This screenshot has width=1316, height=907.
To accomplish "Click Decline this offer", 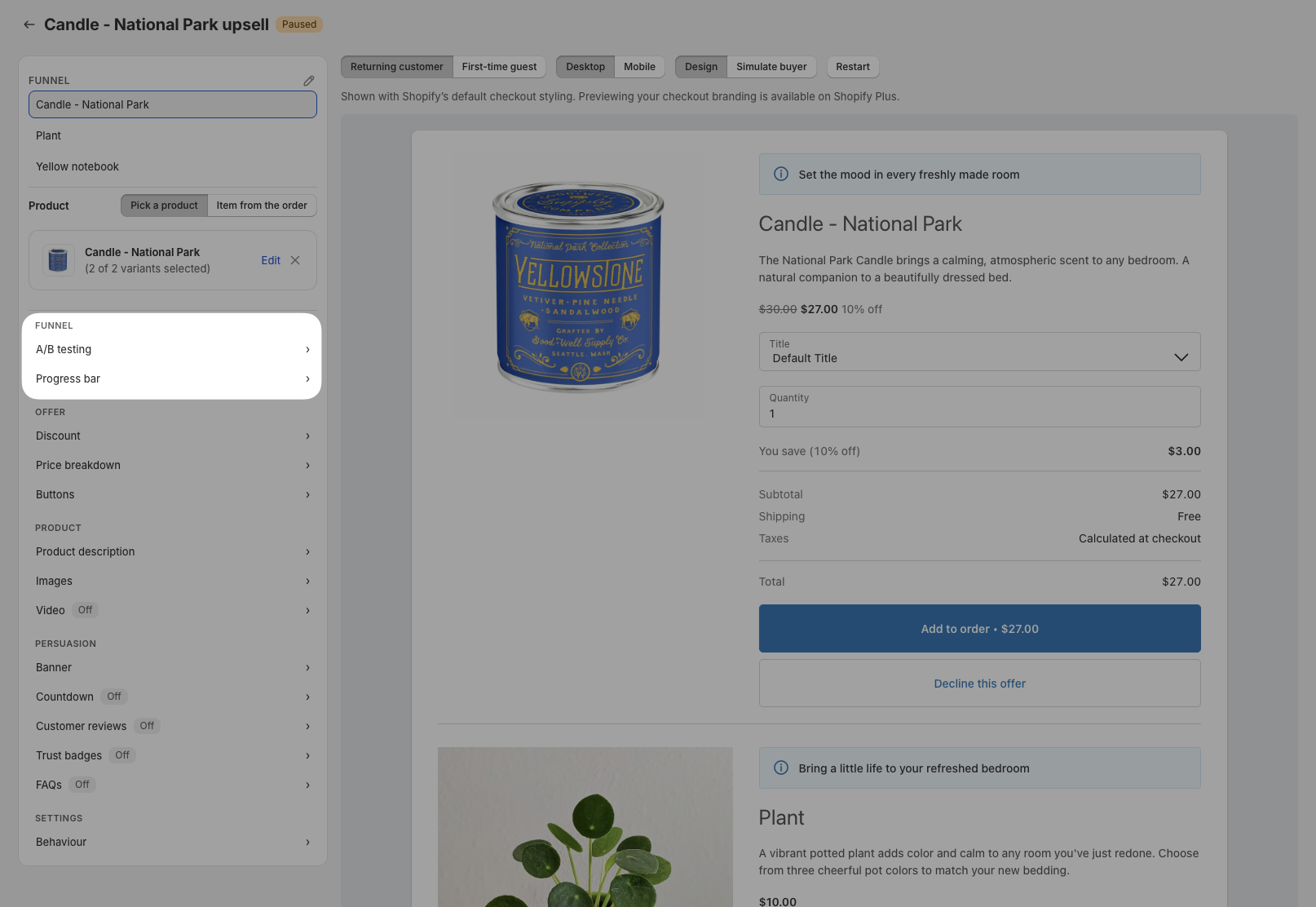I will 979,684.
